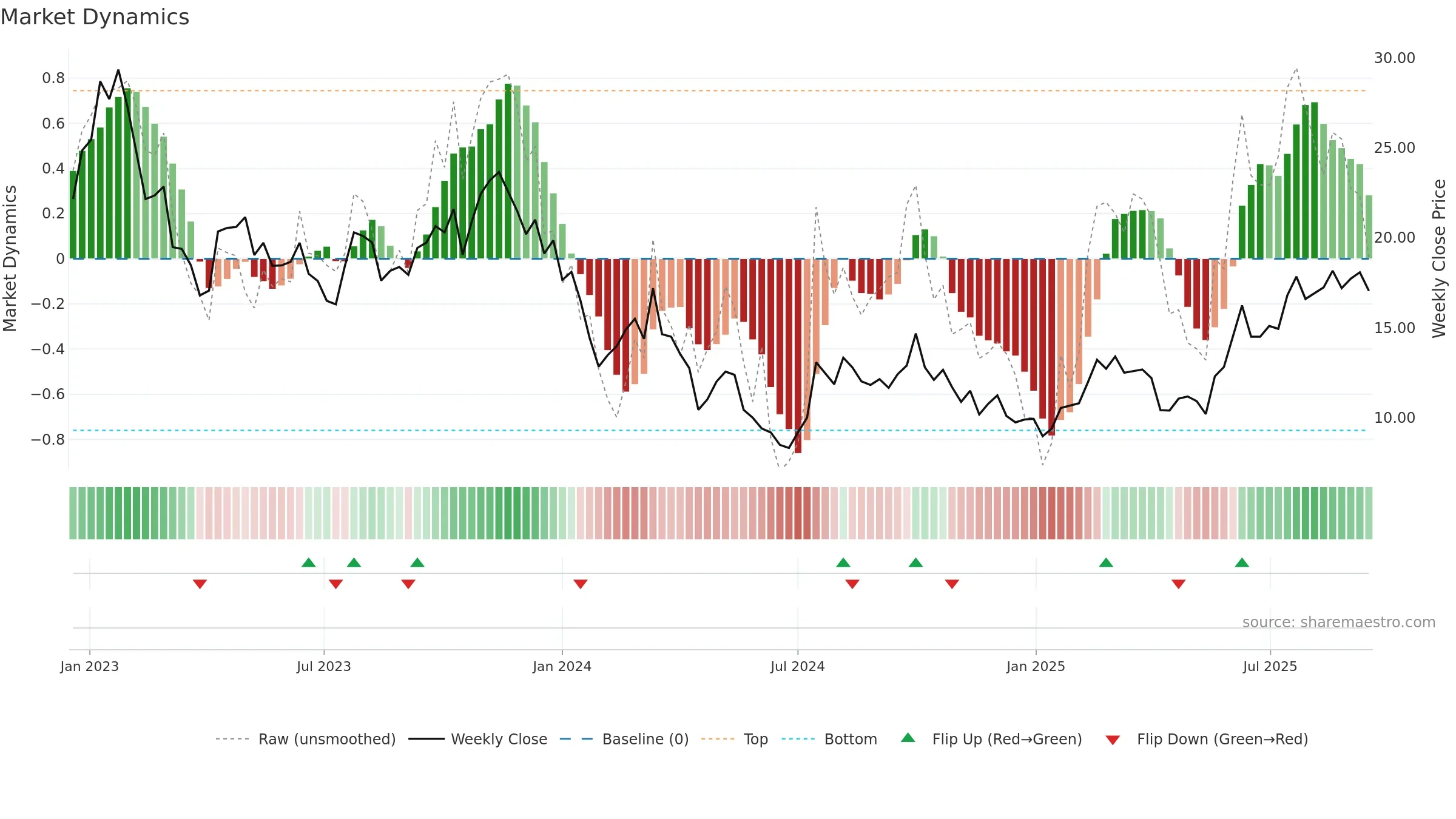Click the green flip-up marker after Jul 2024
1456x819 pixels.
[843, 562]
